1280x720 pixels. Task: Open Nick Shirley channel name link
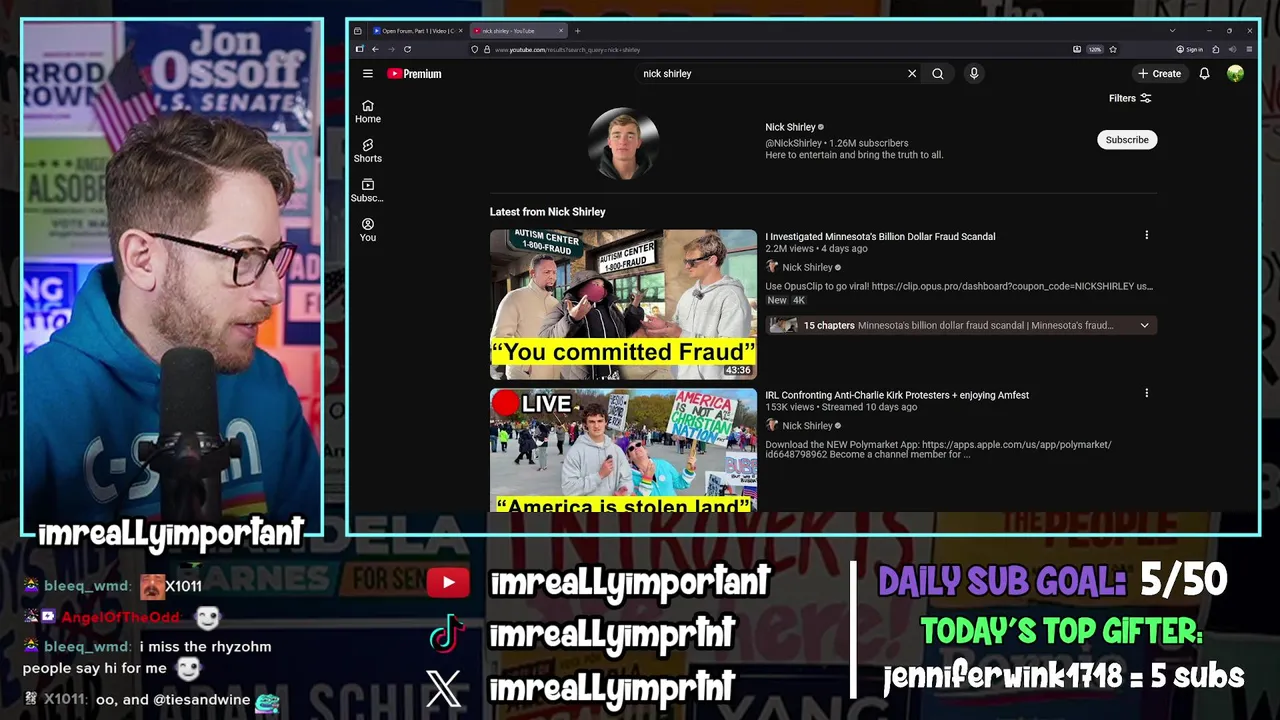[790, 127]
